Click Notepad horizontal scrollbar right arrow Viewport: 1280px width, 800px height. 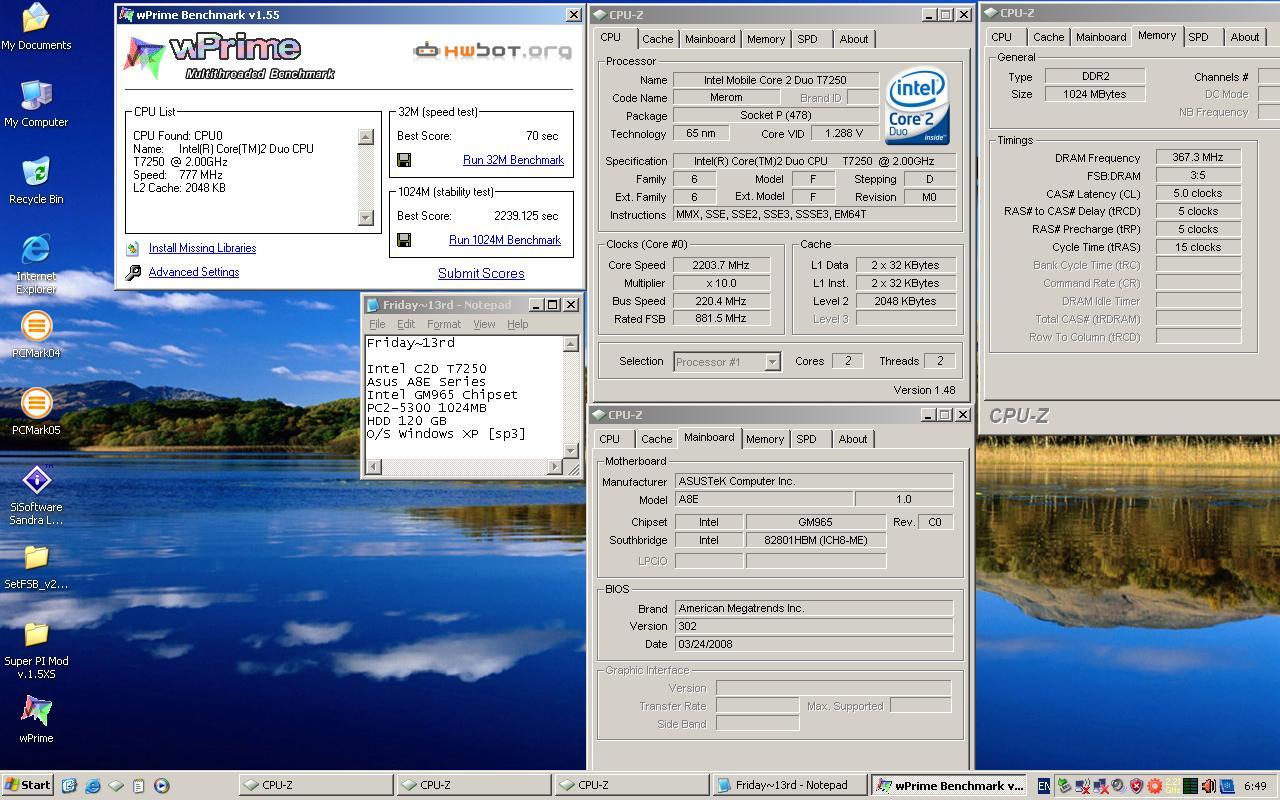pos(555,467)
